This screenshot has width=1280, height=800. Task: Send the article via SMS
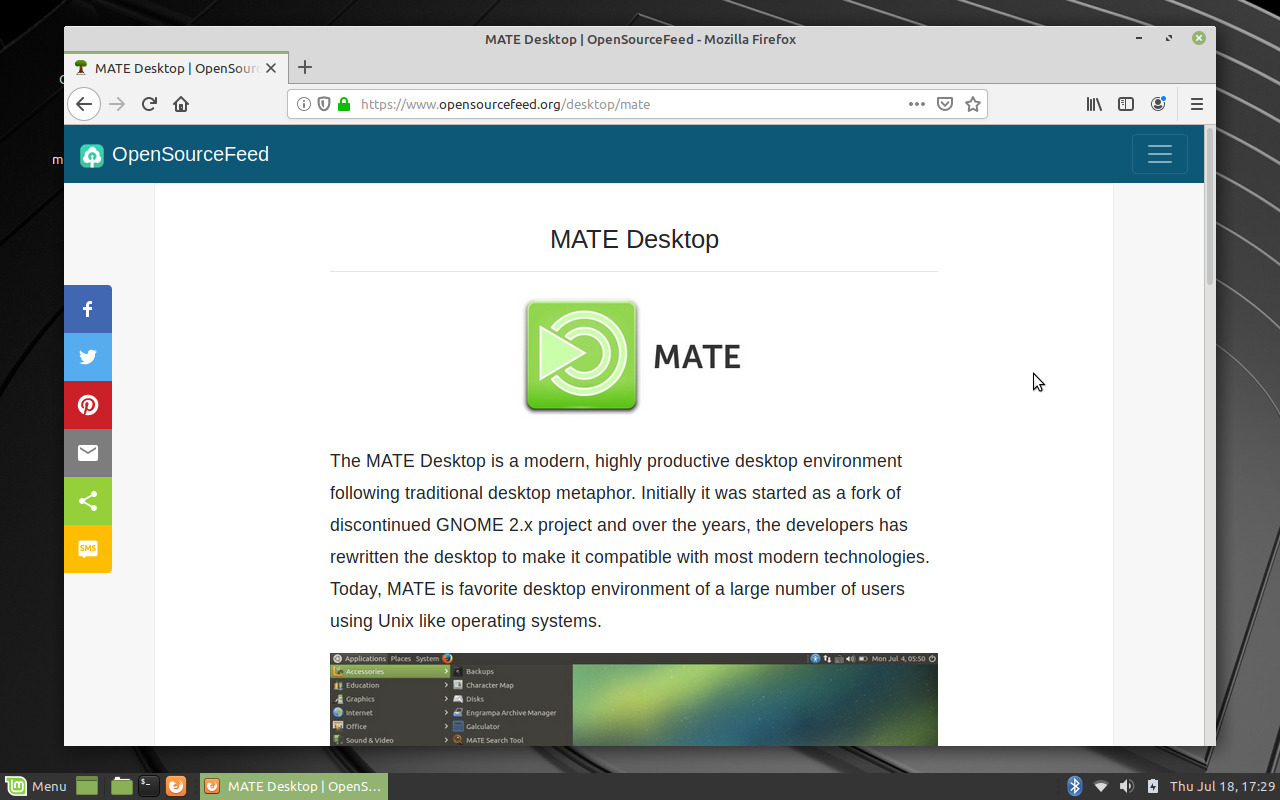87,549
